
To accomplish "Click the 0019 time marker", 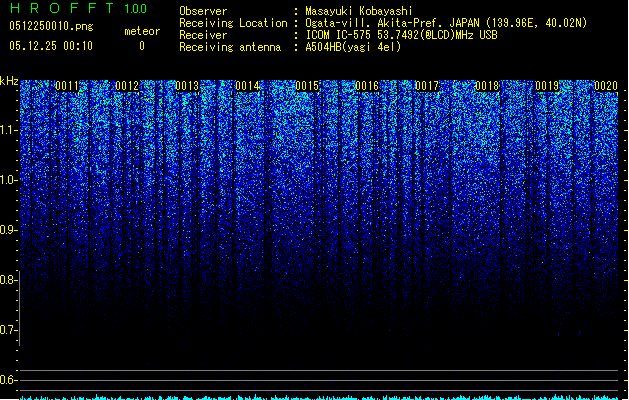I will click(x=547, y=86).
